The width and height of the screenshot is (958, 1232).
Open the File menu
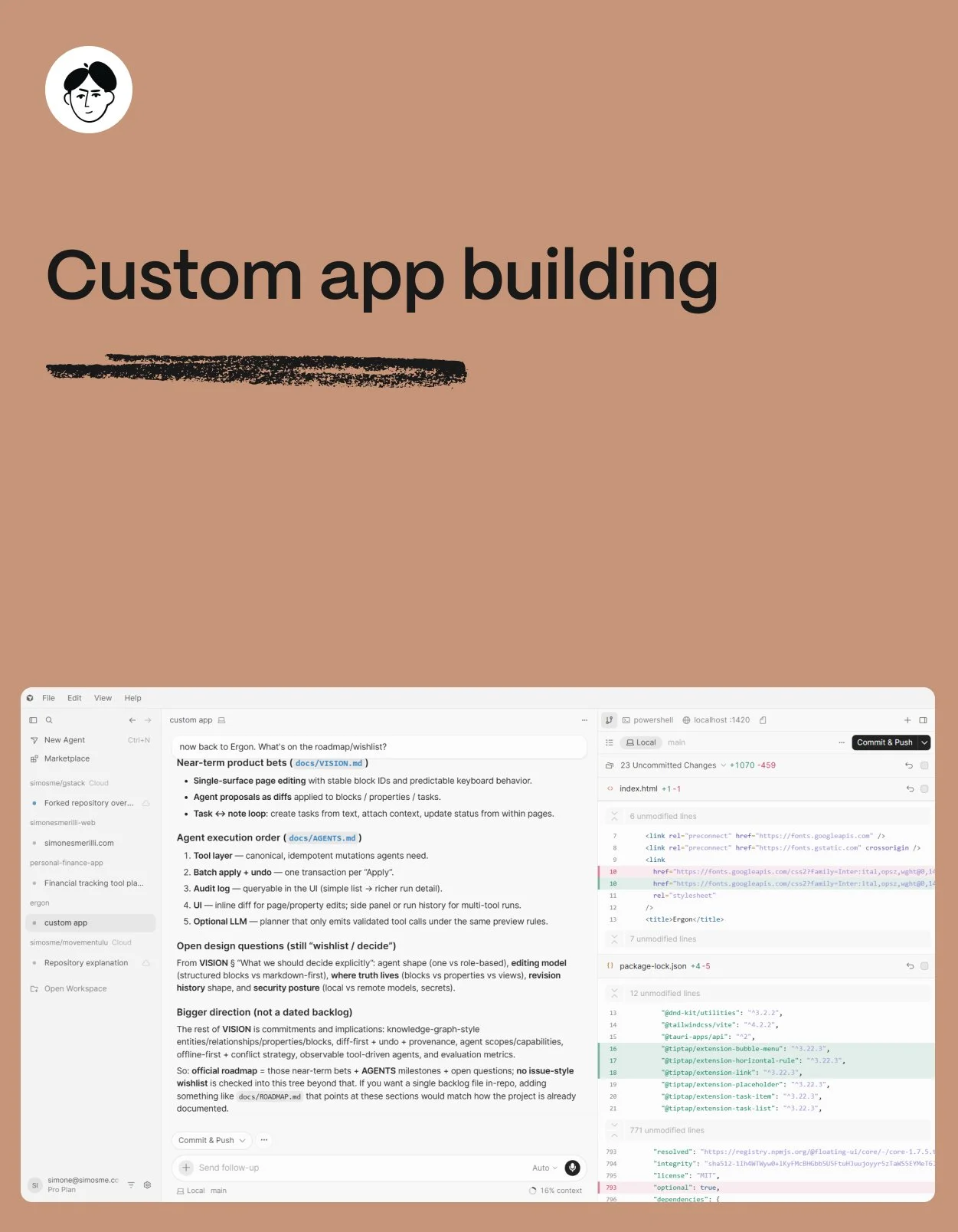click(x=48, y=698)
